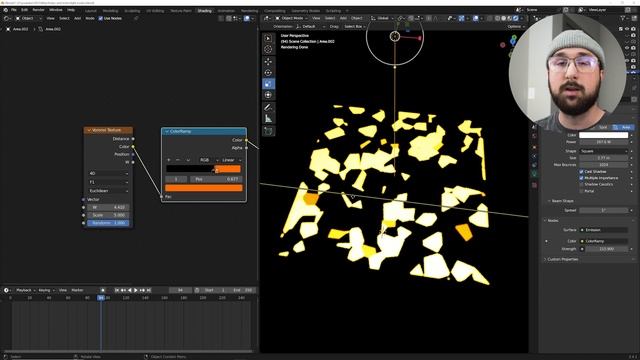640x360 pixels.
Task: Select the Select Box tool icon in viewport toolbar
Action: [x=268, y=38]
